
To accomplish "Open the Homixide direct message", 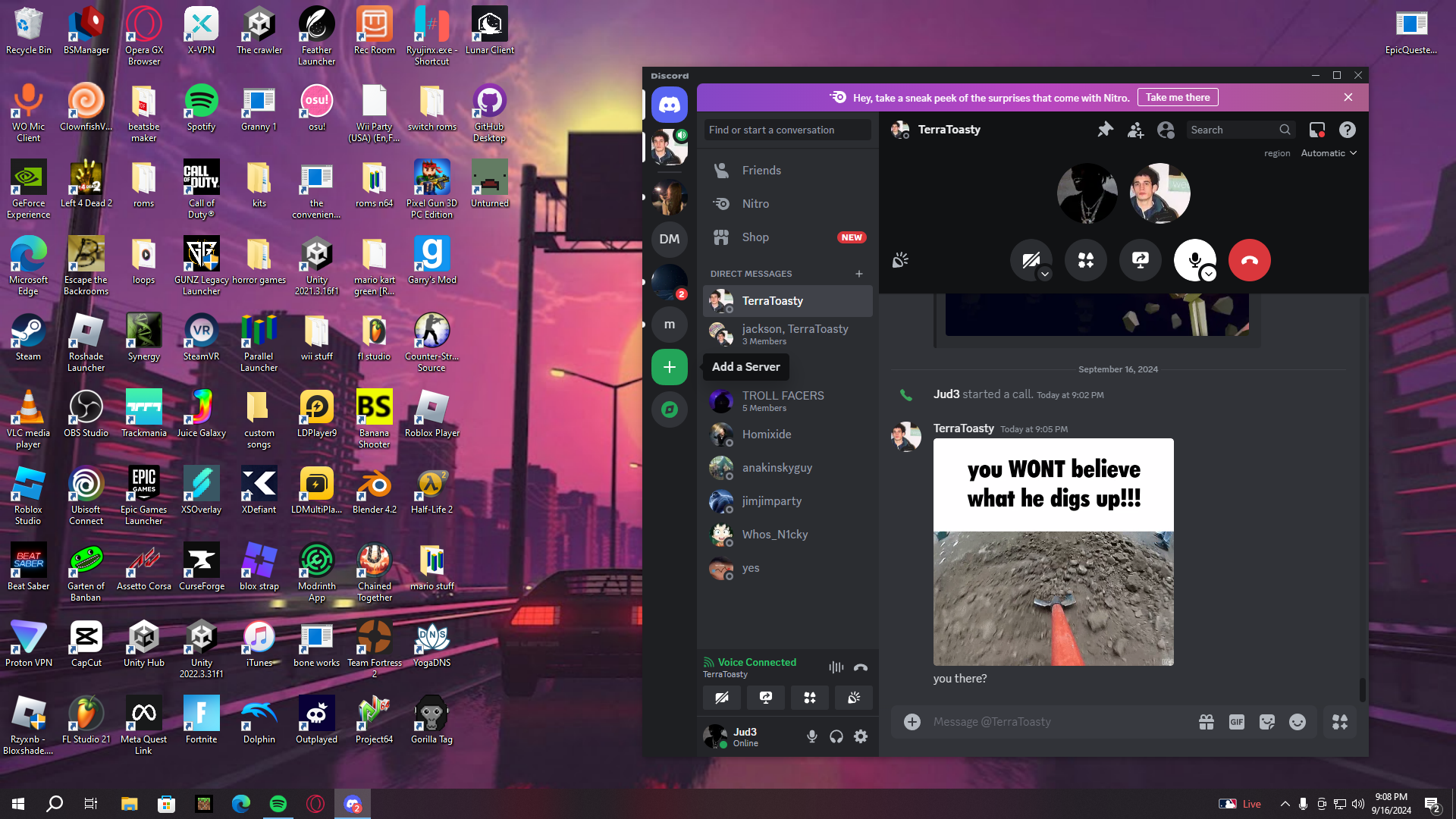I will click(x=787, y=435).
